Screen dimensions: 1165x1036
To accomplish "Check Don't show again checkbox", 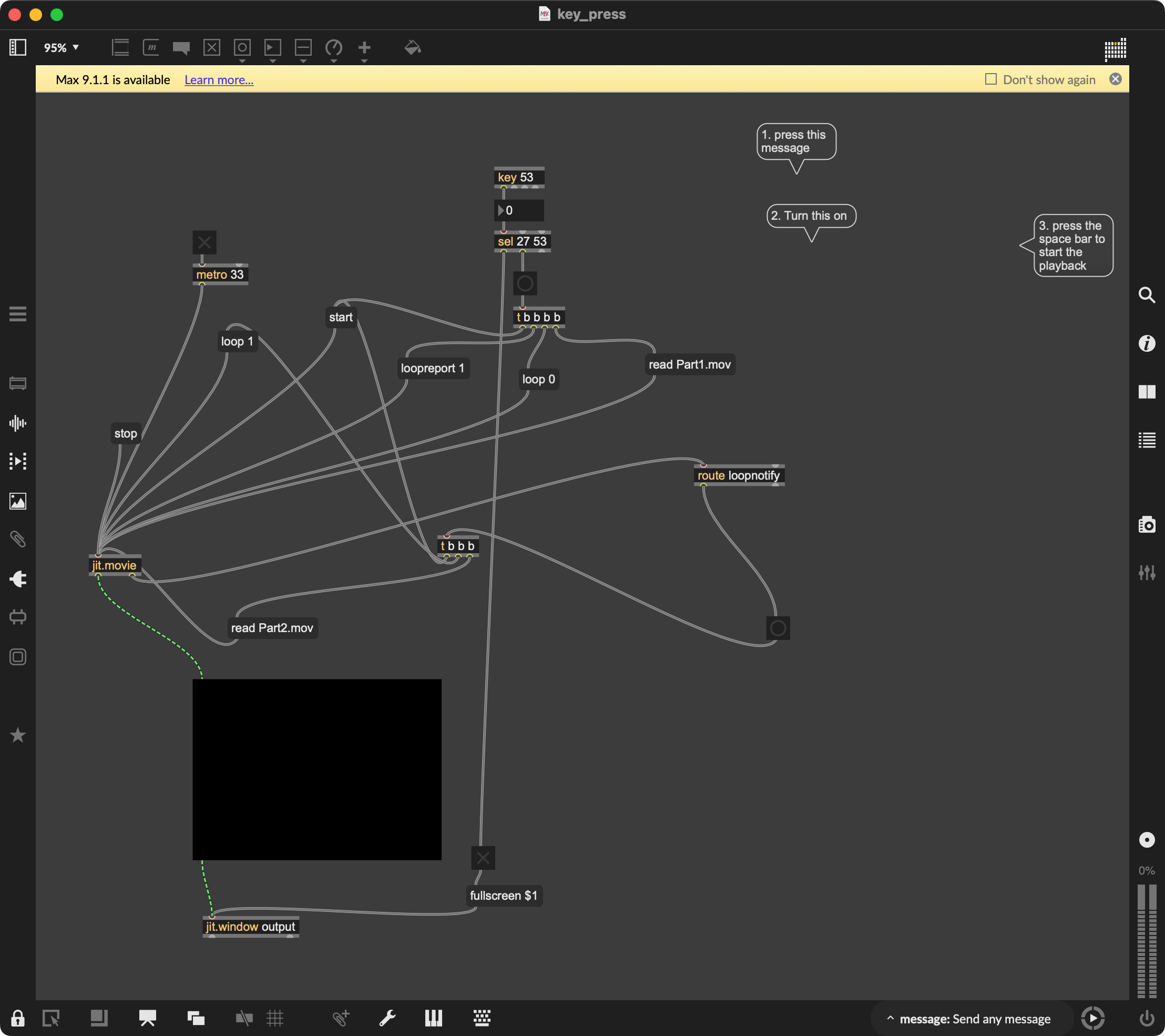I will click(x=990, y=79).
